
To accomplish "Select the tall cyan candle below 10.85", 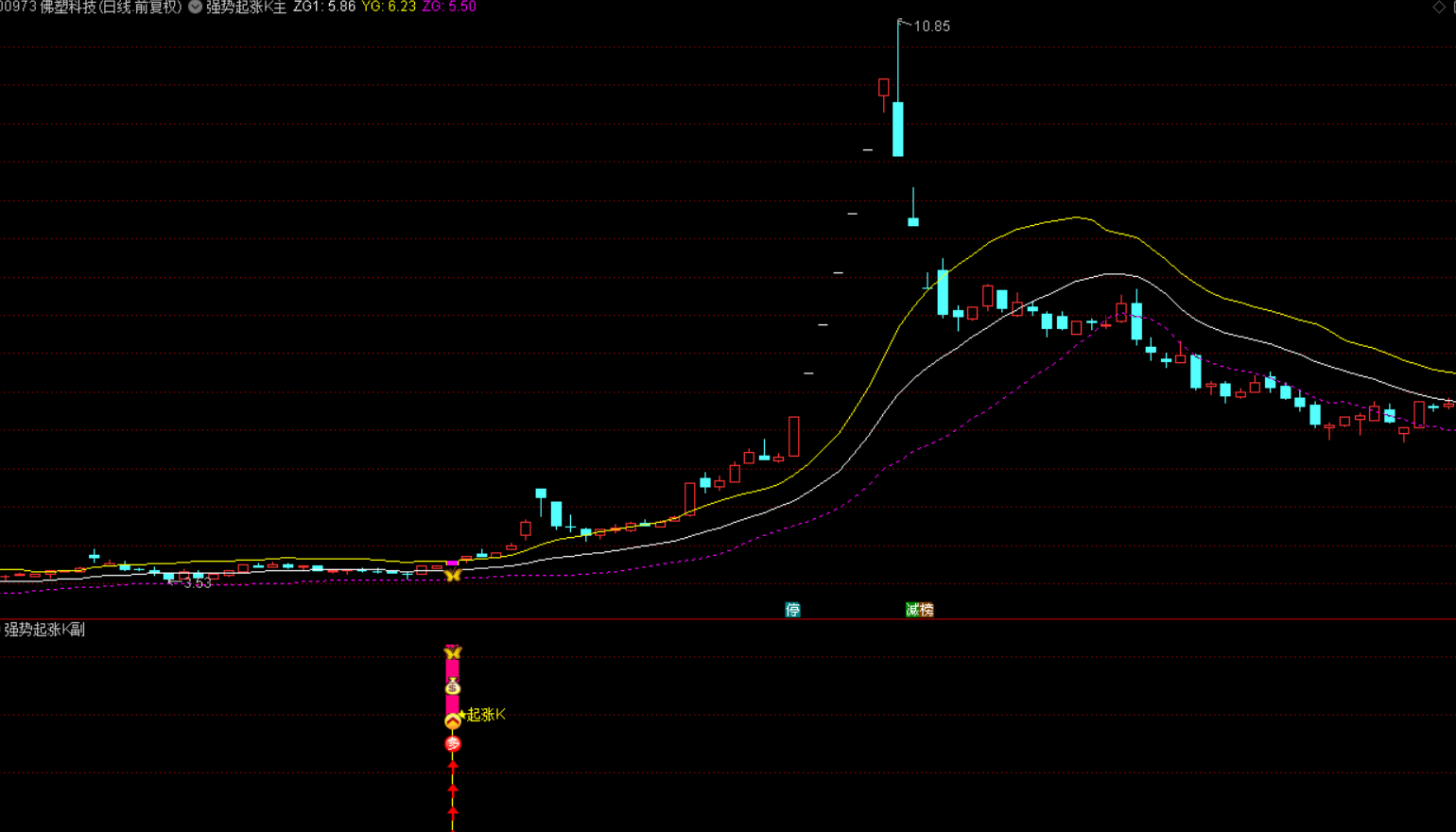I will pyautogui.click(x=898, y=129).
